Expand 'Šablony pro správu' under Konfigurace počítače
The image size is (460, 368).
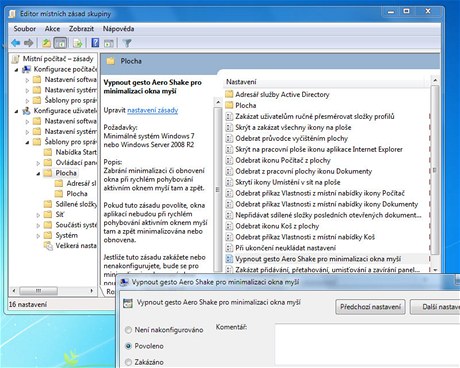click(x=27, y=100)
